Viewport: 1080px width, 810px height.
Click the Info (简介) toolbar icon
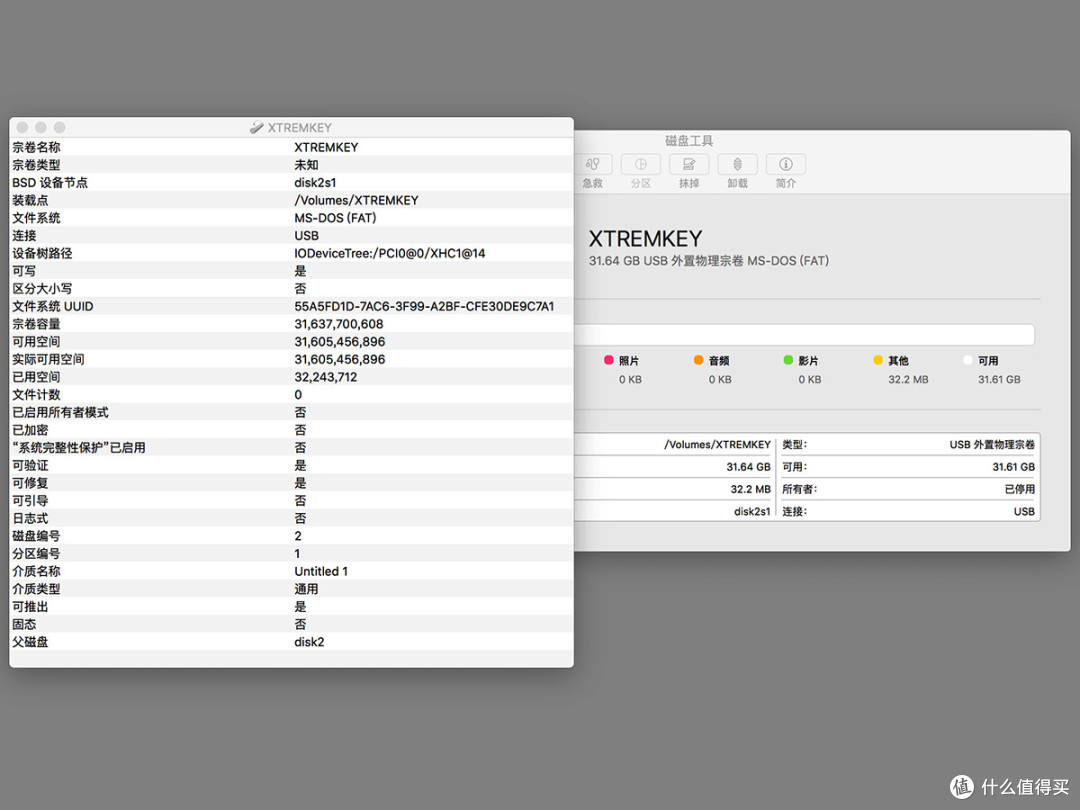786,165
